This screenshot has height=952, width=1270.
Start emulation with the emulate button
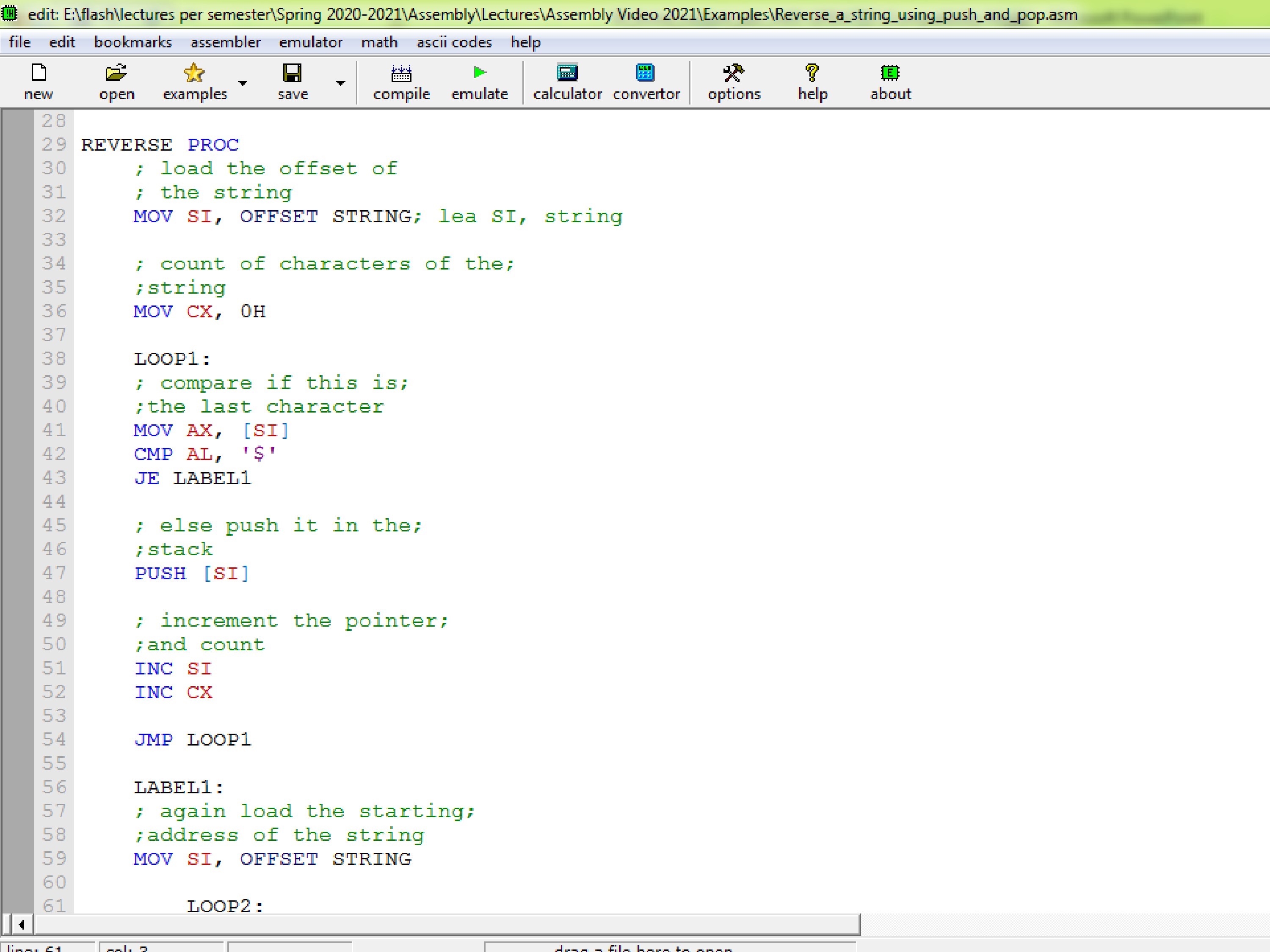(x=479, y=82)
